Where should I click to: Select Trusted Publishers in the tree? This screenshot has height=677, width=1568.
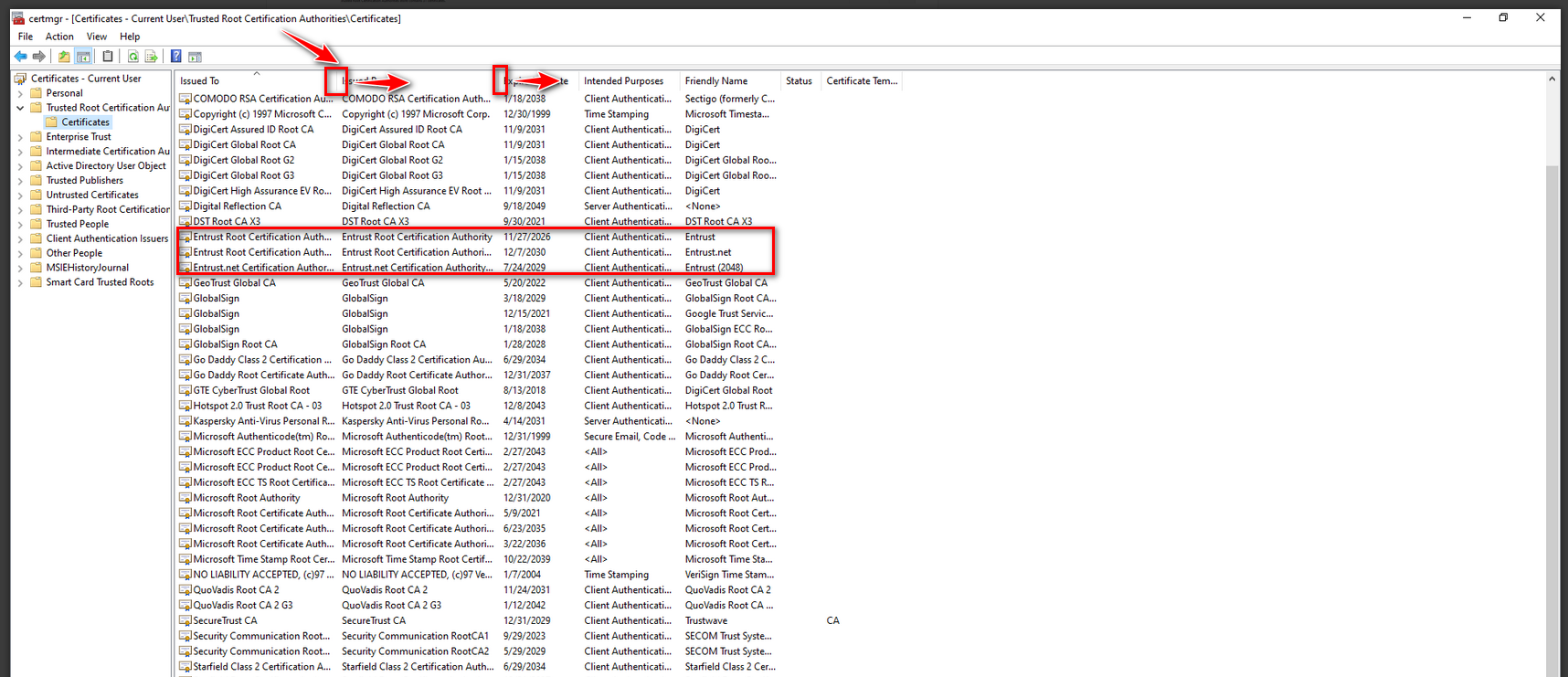(85, 181)
